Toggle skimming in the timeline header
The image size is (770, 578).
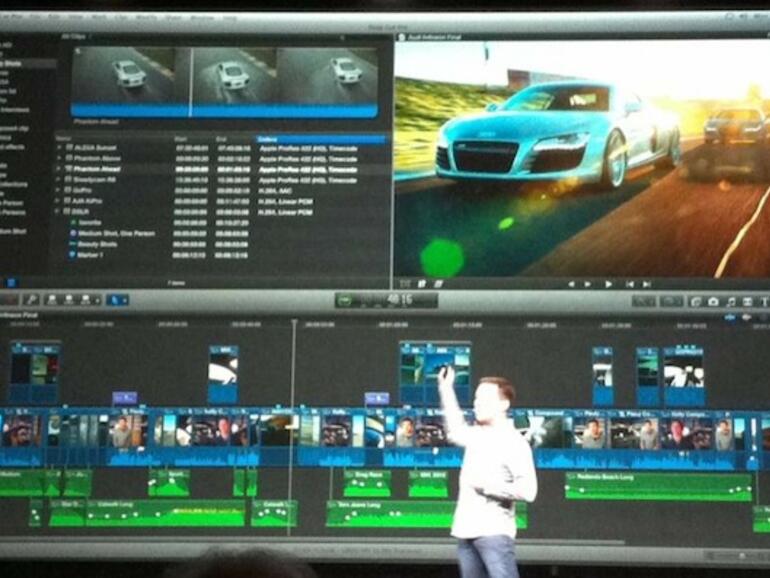pyautogui.click(x=730, y=318)
